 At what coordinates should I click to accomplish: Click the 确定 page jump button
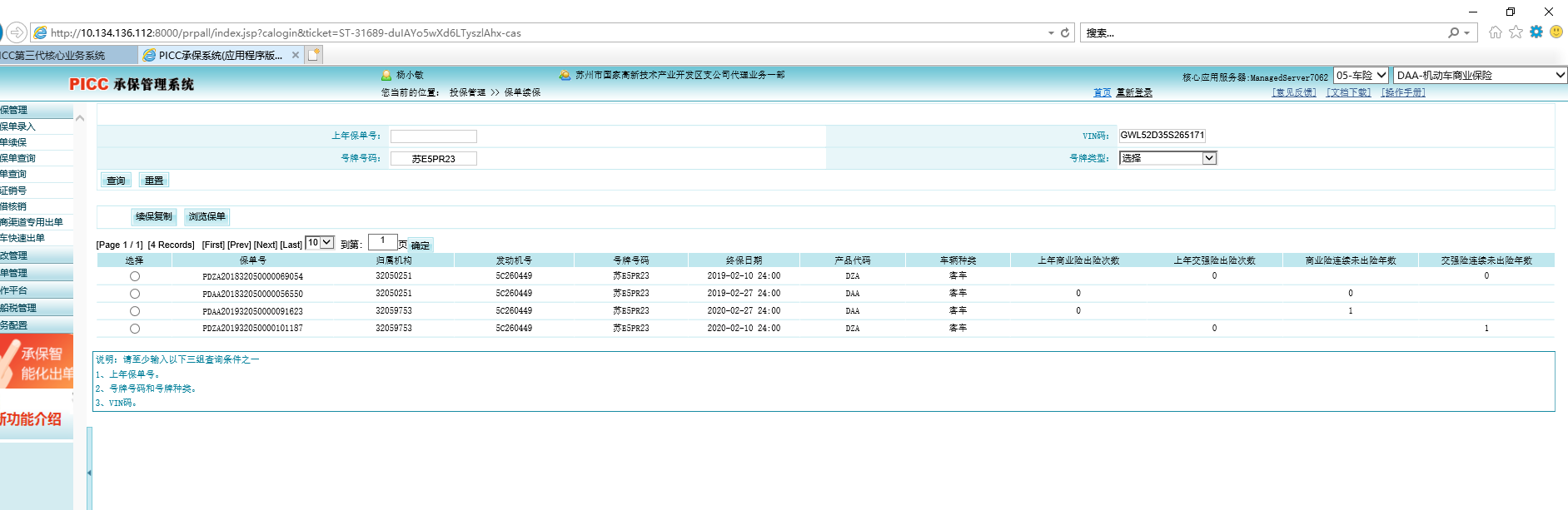click(x=421, y=245)
